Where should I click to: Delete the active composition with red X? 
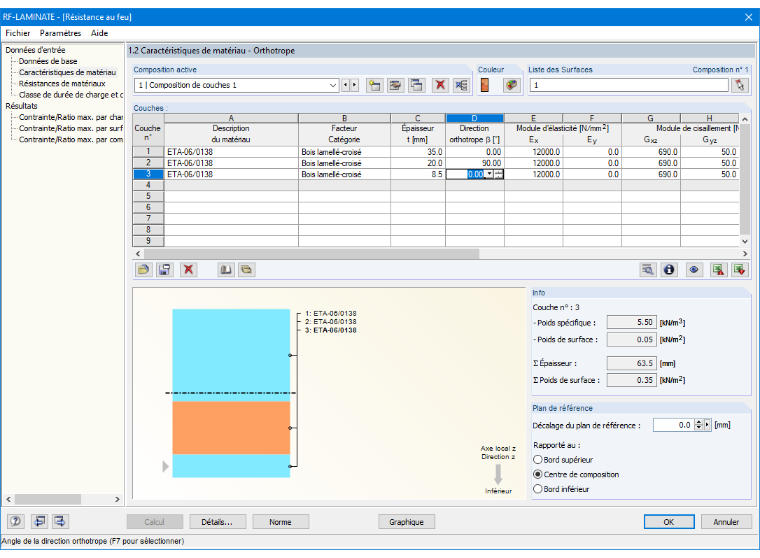tap(440, 85)
